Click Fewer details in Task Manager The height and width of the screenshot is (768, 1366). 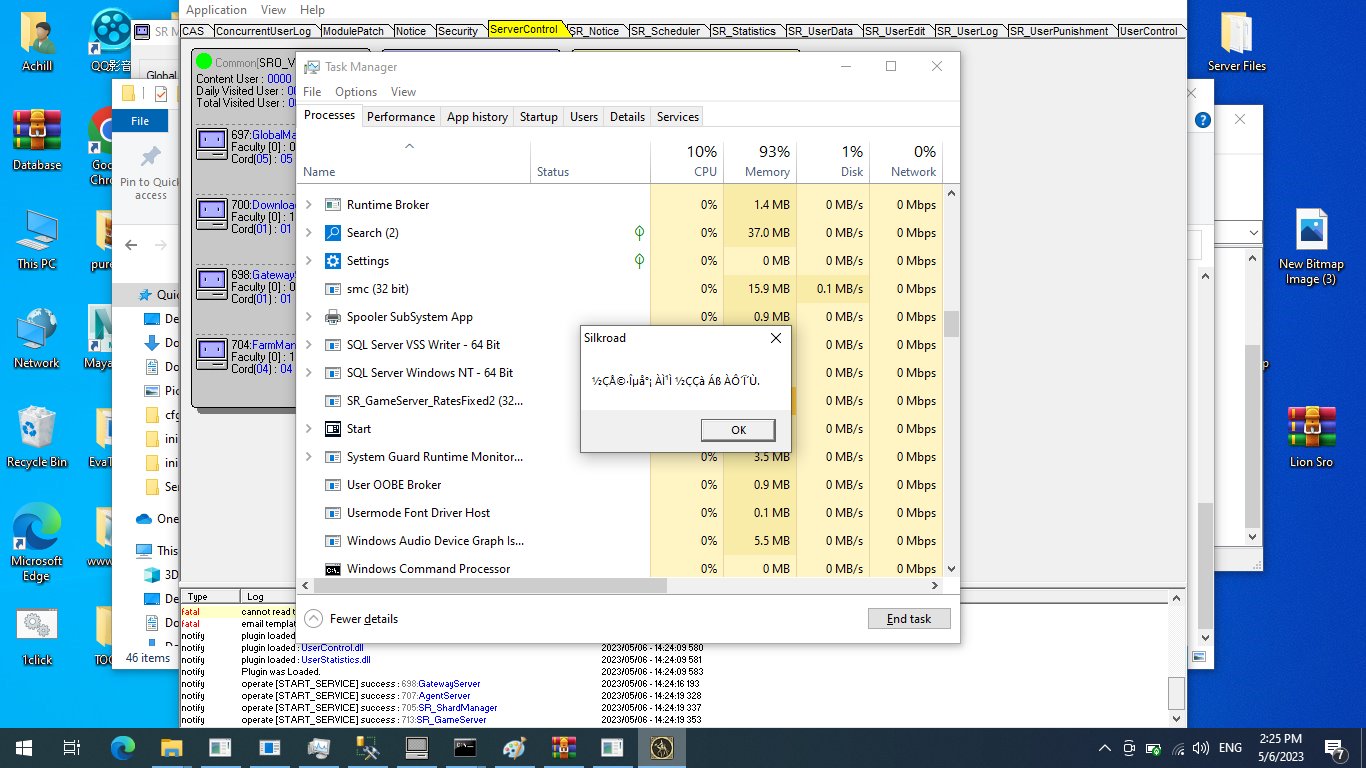coord(352,619)
